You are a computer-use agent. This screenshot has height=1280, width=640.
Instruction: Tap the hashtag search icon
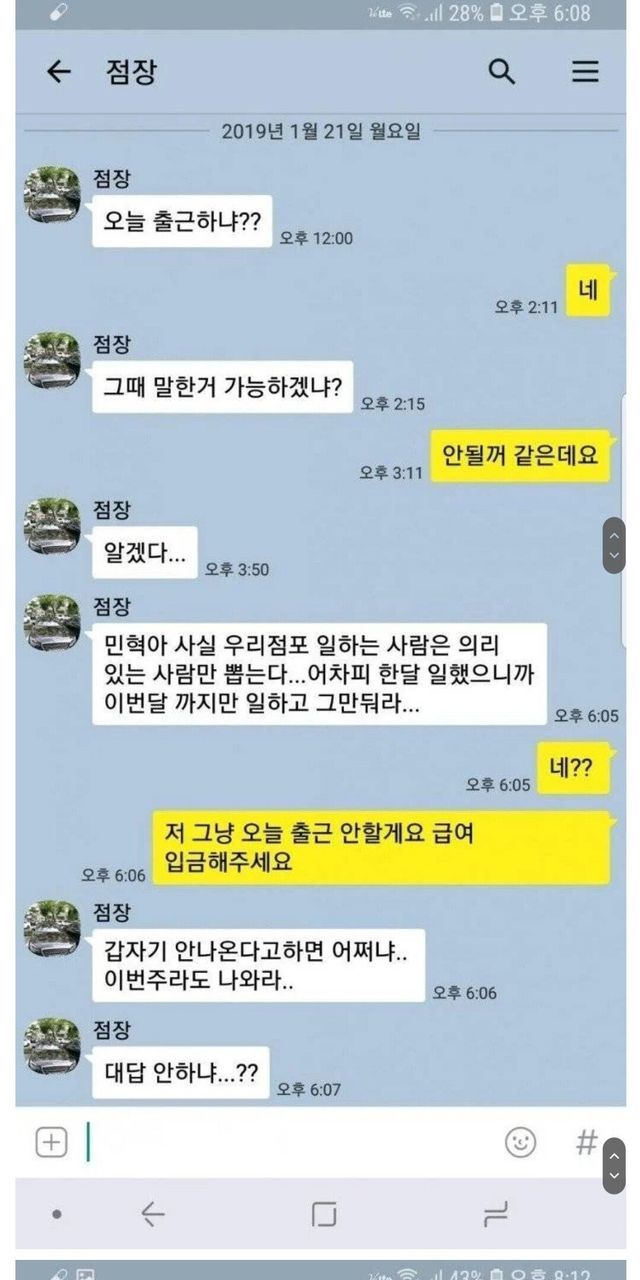[587, 1142]
